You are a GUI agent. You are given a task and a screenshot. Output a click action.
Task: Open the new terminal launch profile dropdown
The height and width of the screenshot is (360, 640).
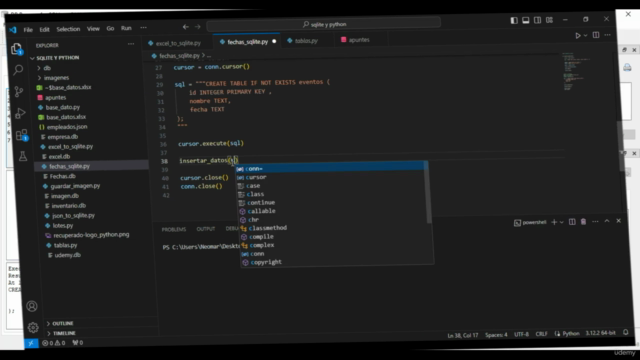coord(562,222)
